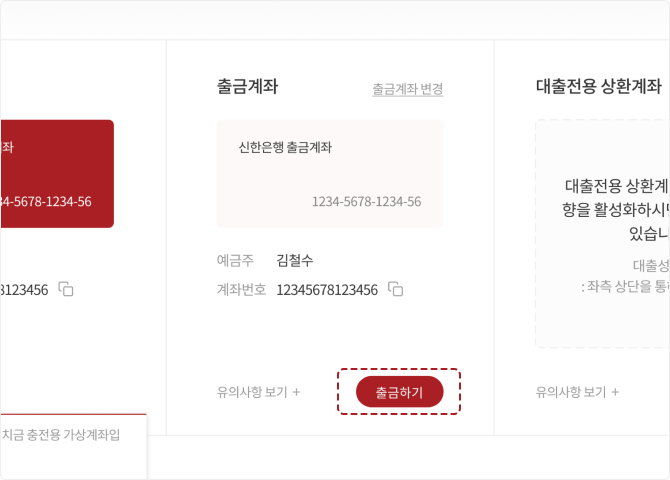Viewport: 670px width, 480px height.
Task: Open the 출금계좌 변경 link
Action: coord(407,89)
